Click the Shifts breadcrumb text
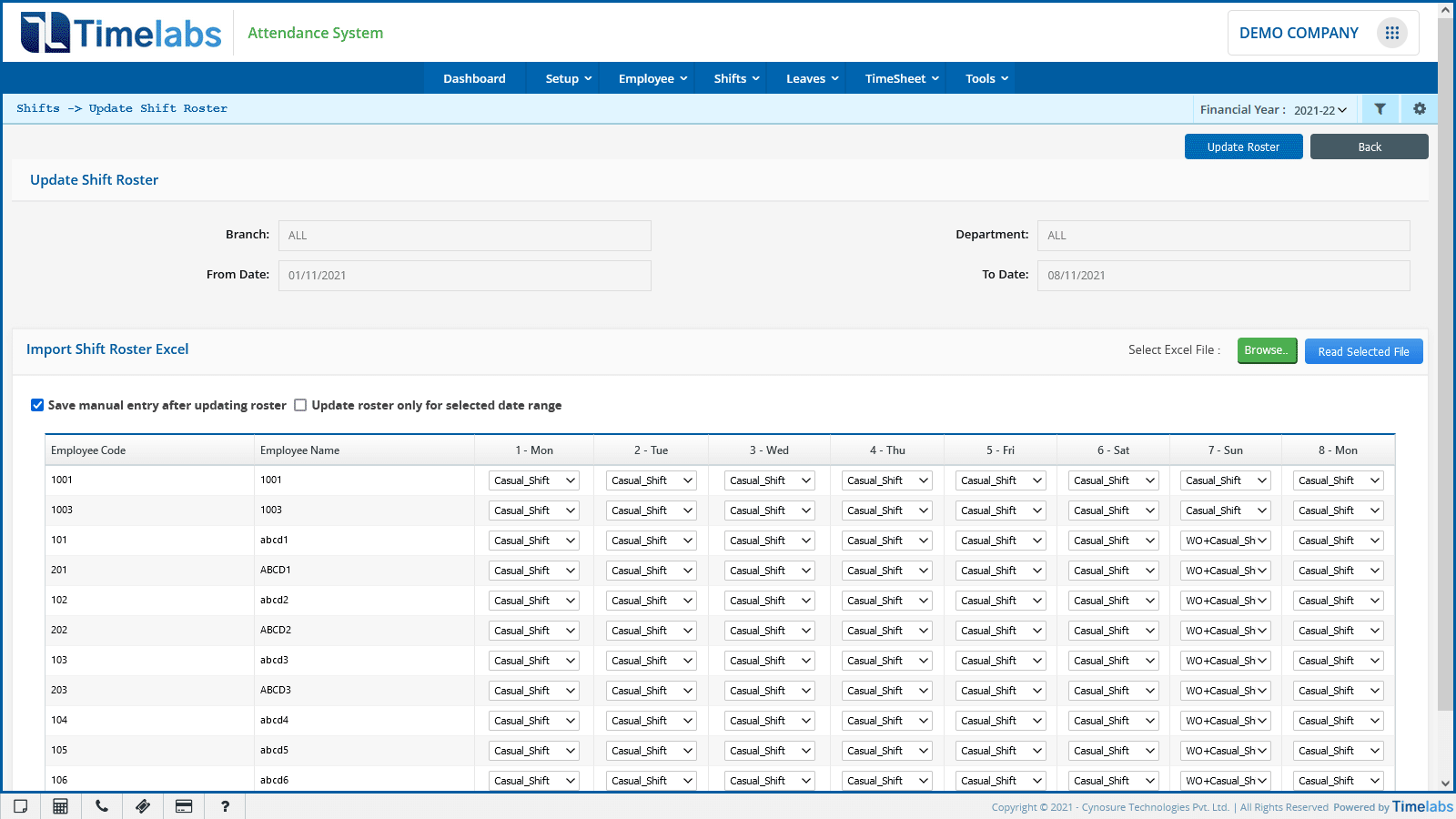This screenshot has height=819, width=1456. pyautogui.click(x=38, y=108)
